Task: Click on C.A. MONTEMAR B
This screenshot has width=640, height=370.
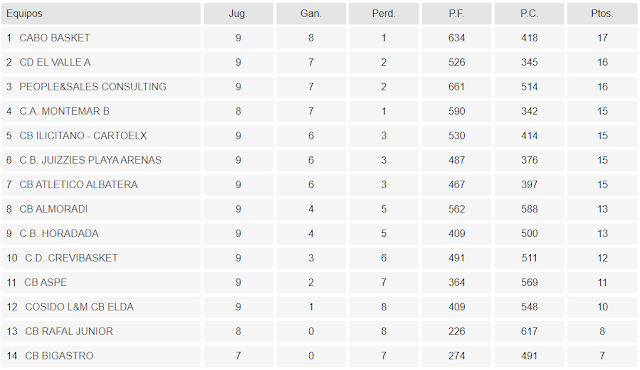Action: point(64,111)
